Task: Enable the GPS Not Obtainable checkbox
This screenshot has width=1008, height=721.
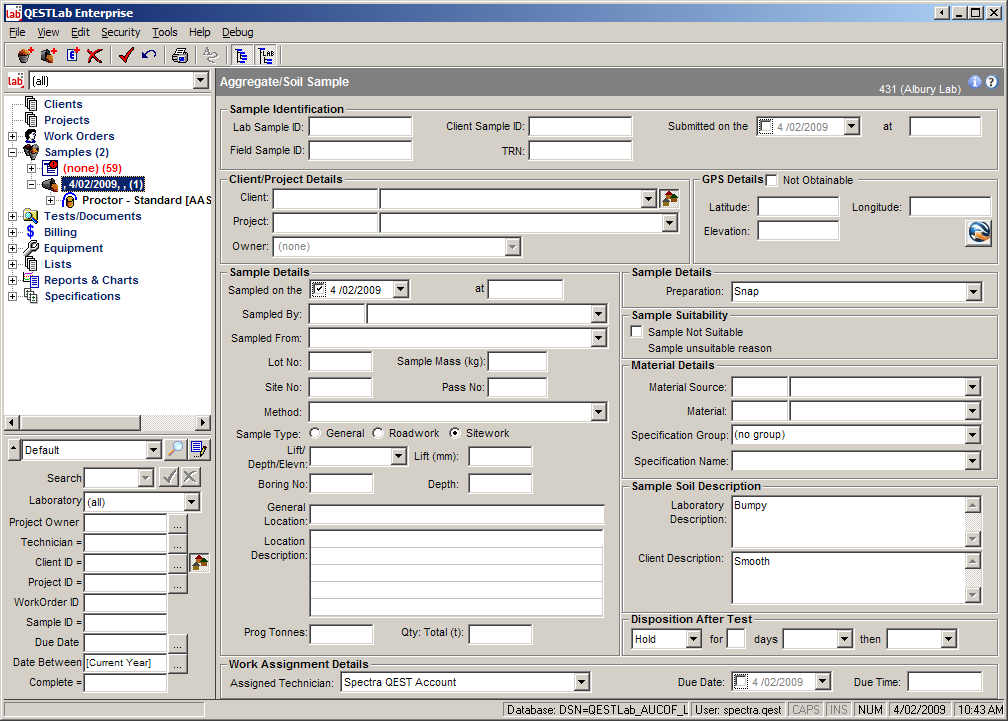Action: (772, 180)
